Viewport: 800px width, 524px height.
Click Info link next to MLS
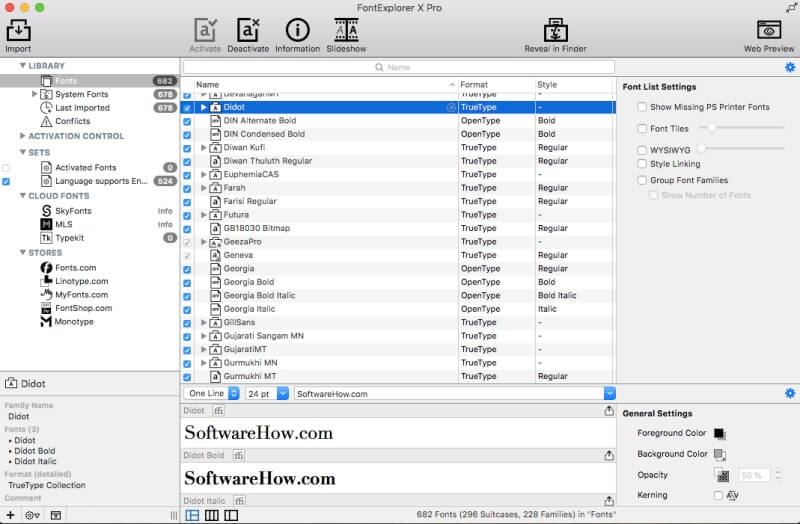[x=165, y=224]
